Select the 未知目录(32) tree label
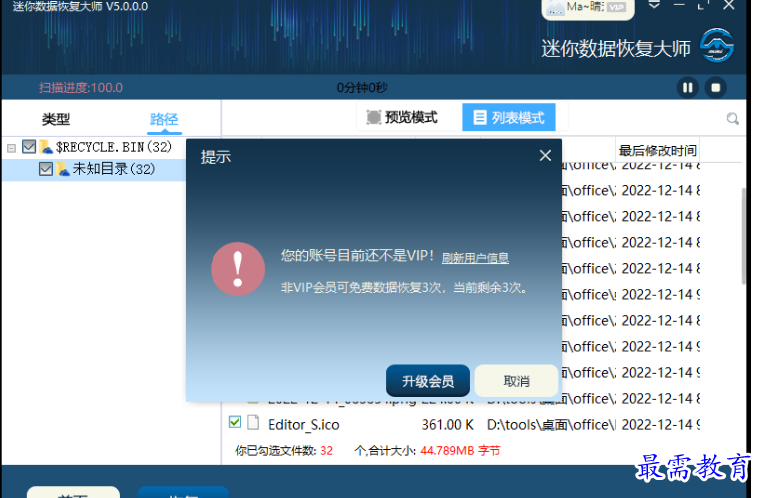 (114, 169)
